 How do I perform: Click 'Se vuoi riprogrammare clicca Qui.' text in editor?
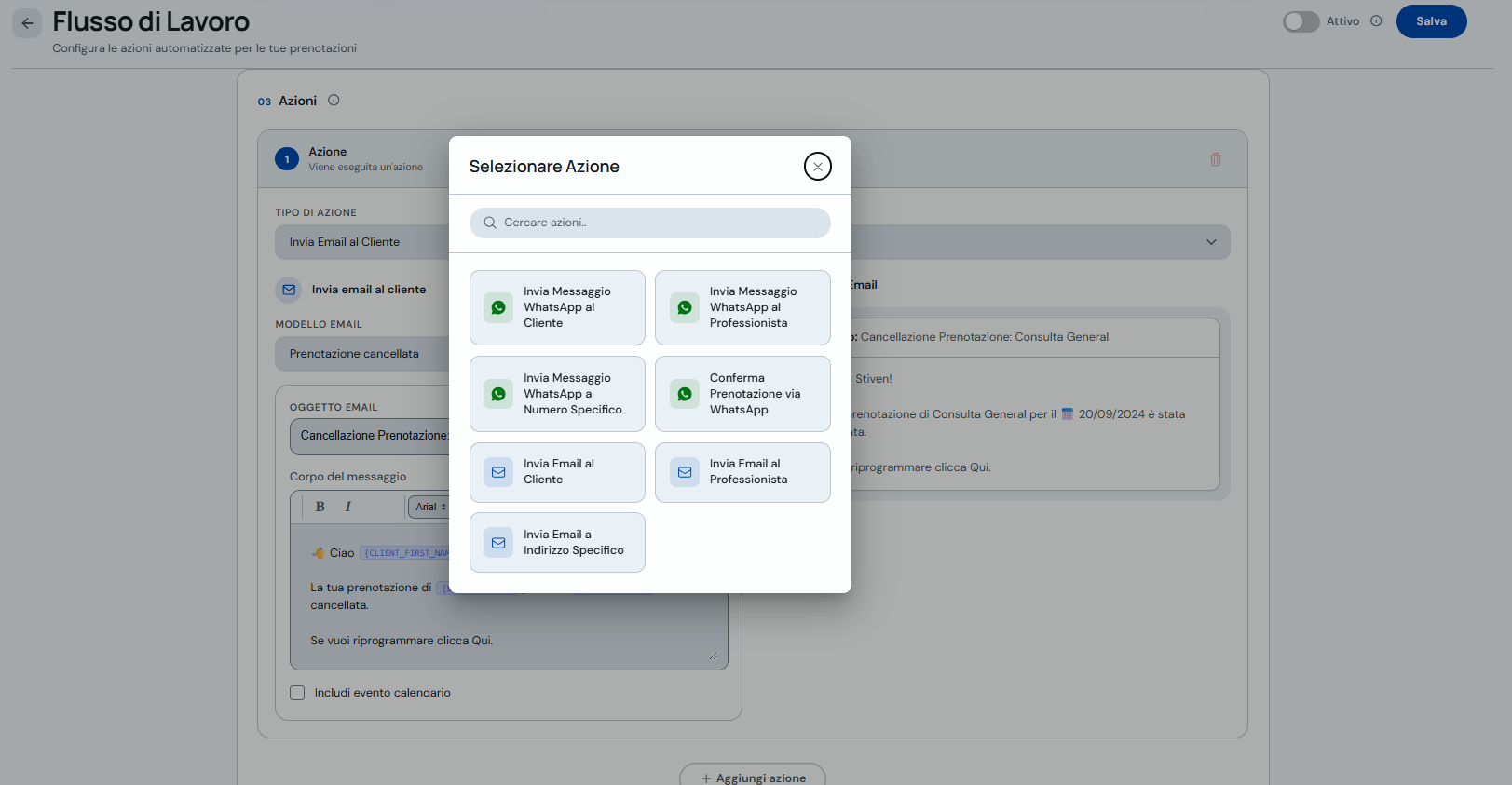tap(402, 641)
